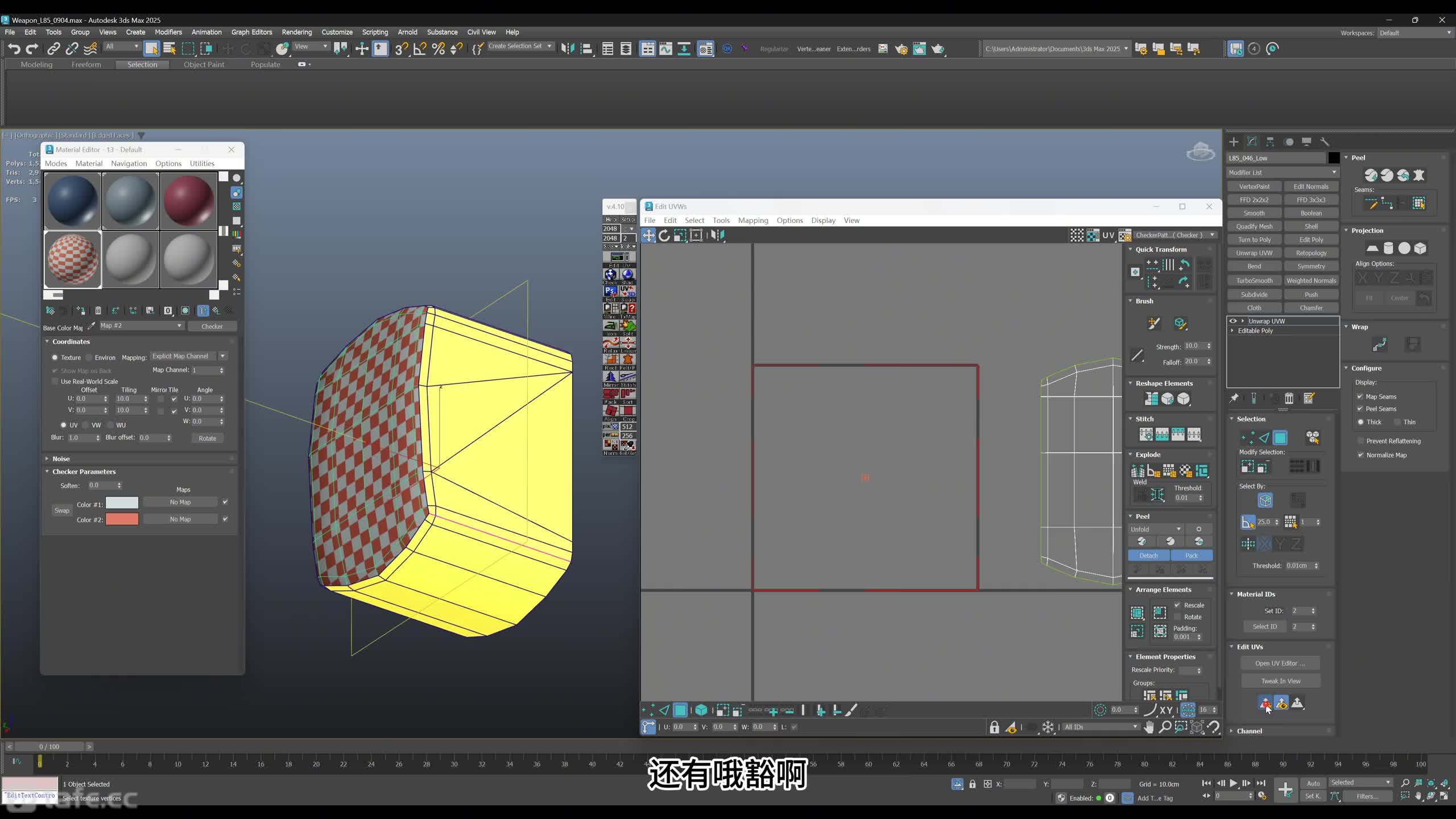
Task: Toggle lock selection in UV editor bottom bar
Action: 994,727
